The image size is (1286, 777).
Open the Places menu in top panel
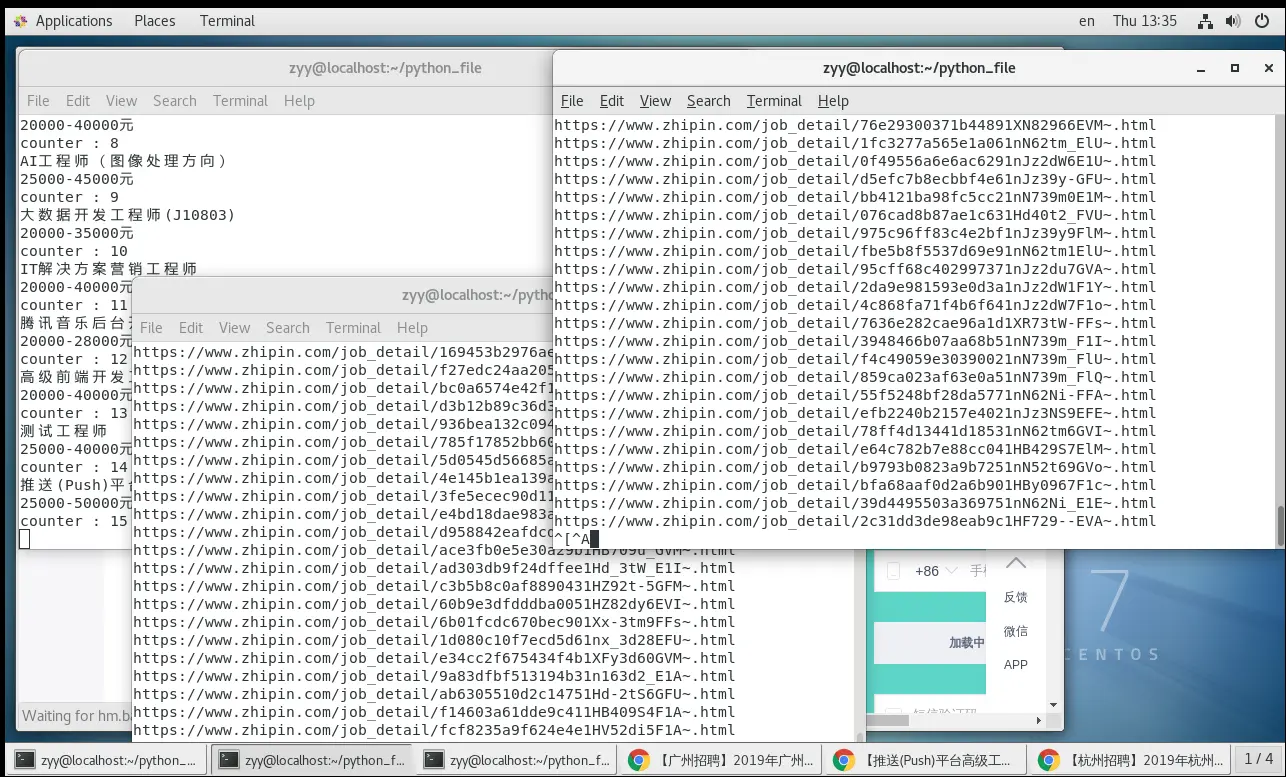155,20
